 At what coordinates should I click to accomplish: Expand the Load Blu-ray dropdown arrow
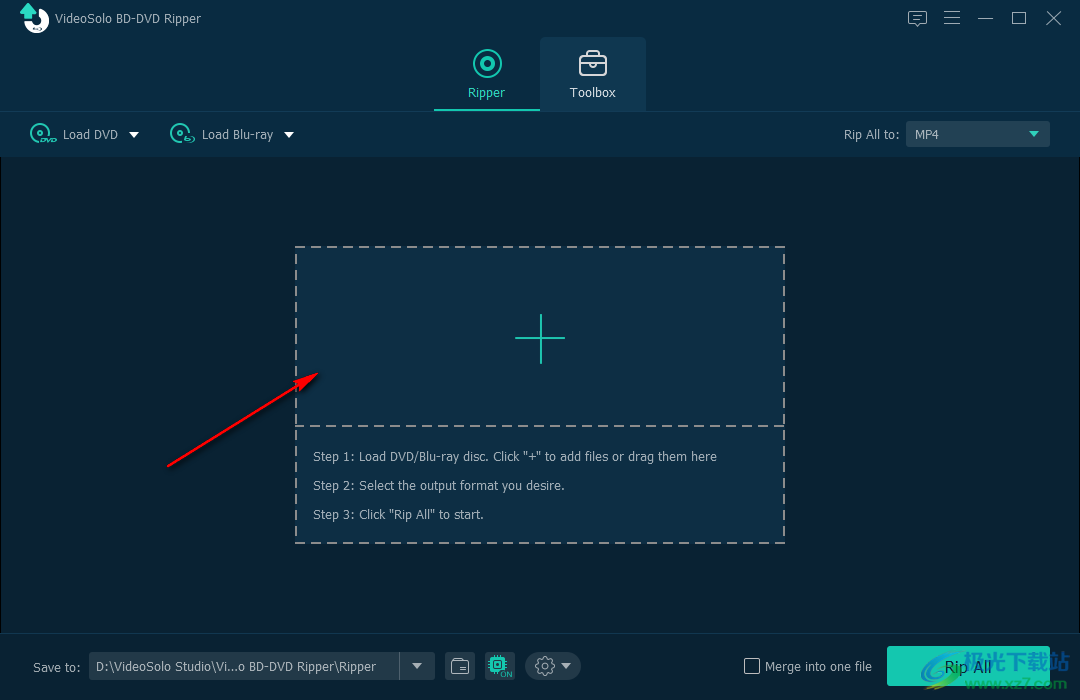click(x=289, y=135)
